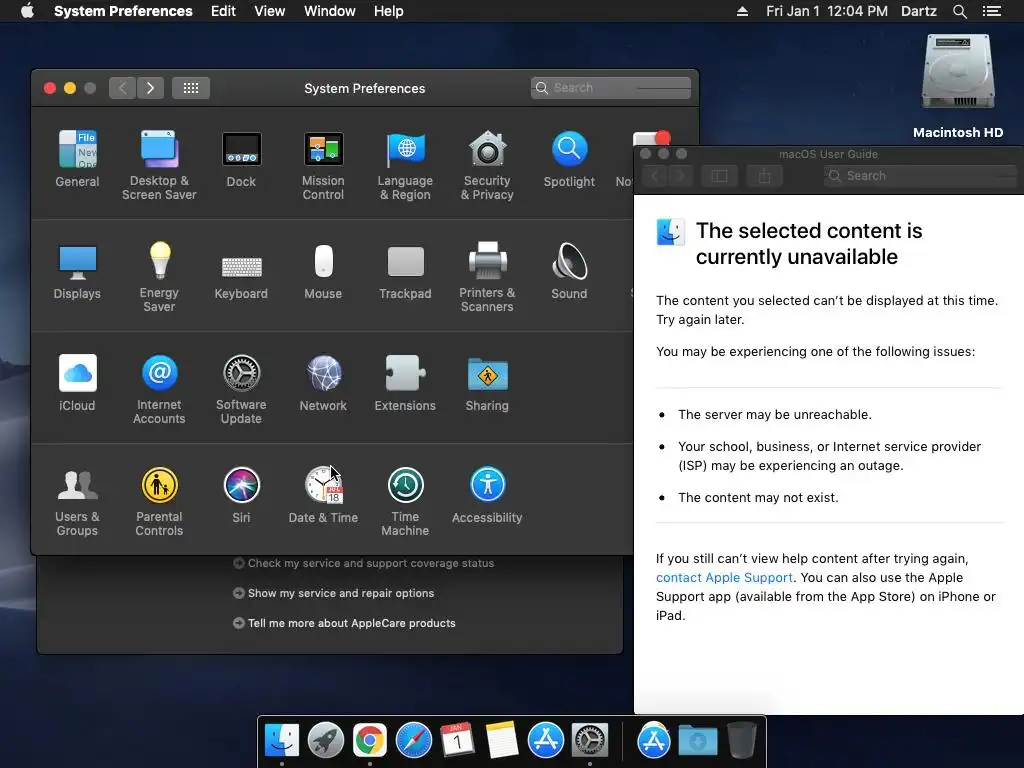Click Show my service and repair options

333,593
